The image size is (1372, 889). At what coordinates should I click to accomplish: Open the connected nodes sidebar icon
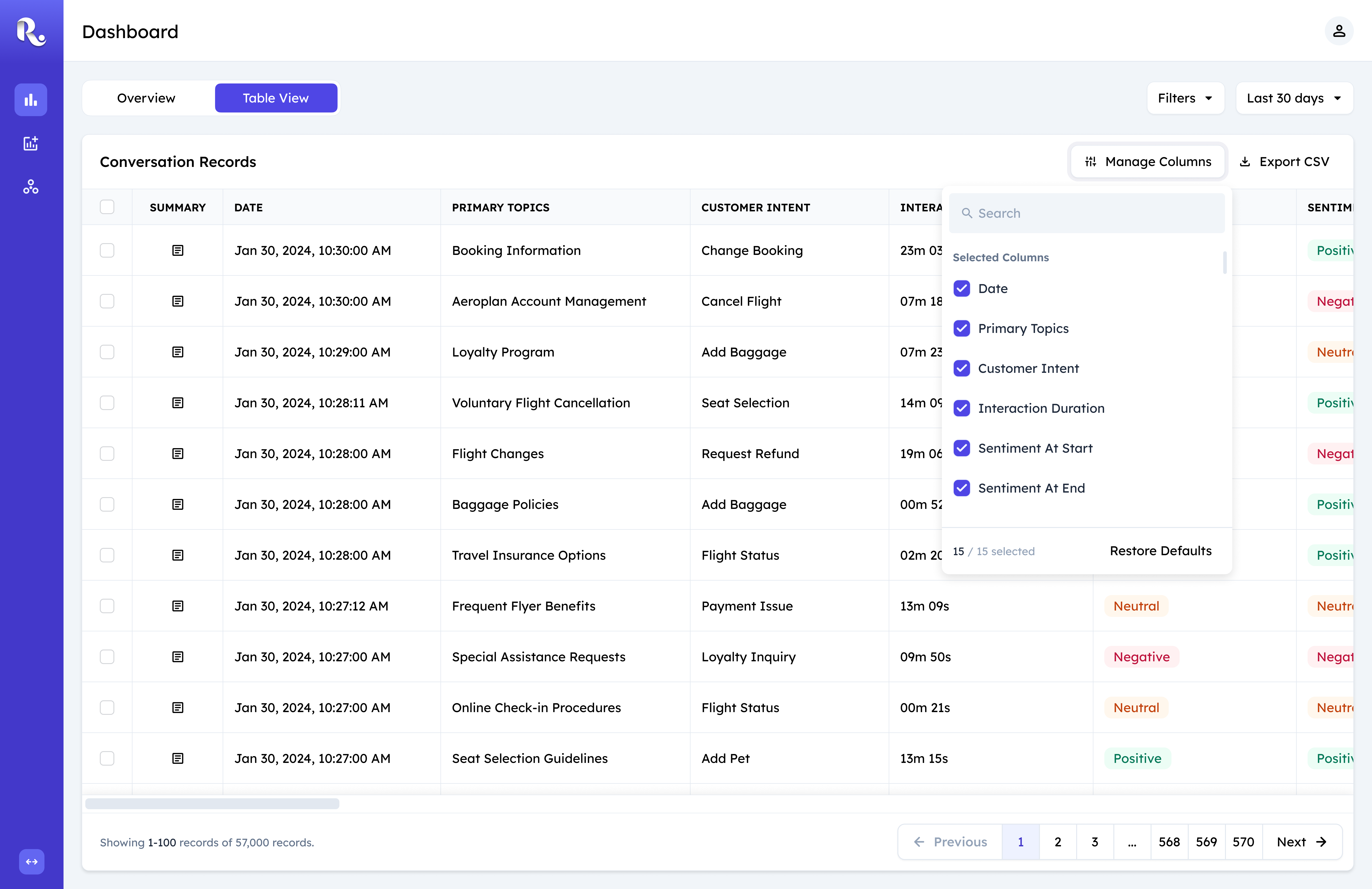point(31,187)
